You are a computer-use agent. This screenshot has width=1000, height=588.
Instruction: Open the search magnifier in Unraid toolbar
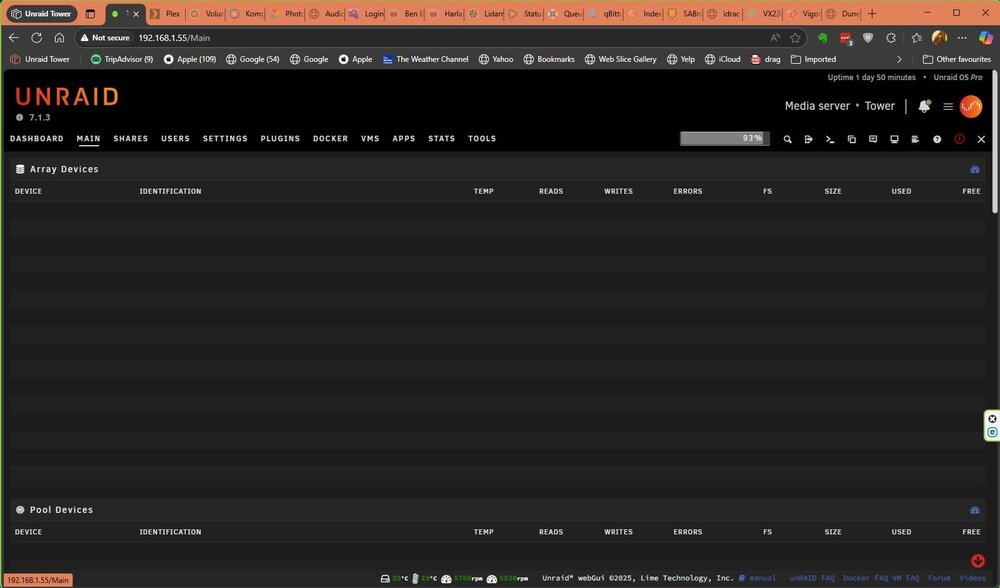point(788,139)
